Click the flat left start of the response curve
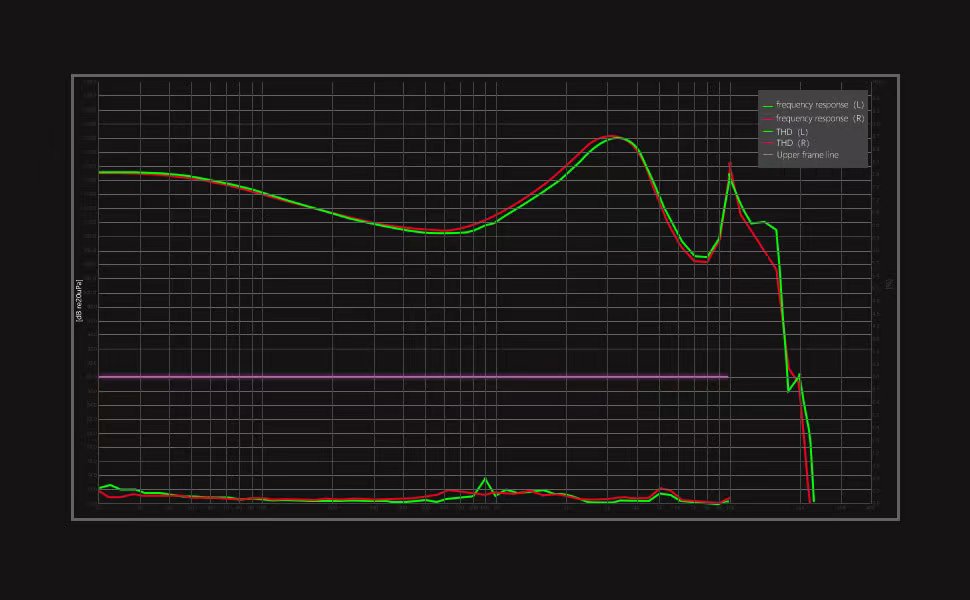Screen dimensions: 970x600 click(x=110, y=172)
